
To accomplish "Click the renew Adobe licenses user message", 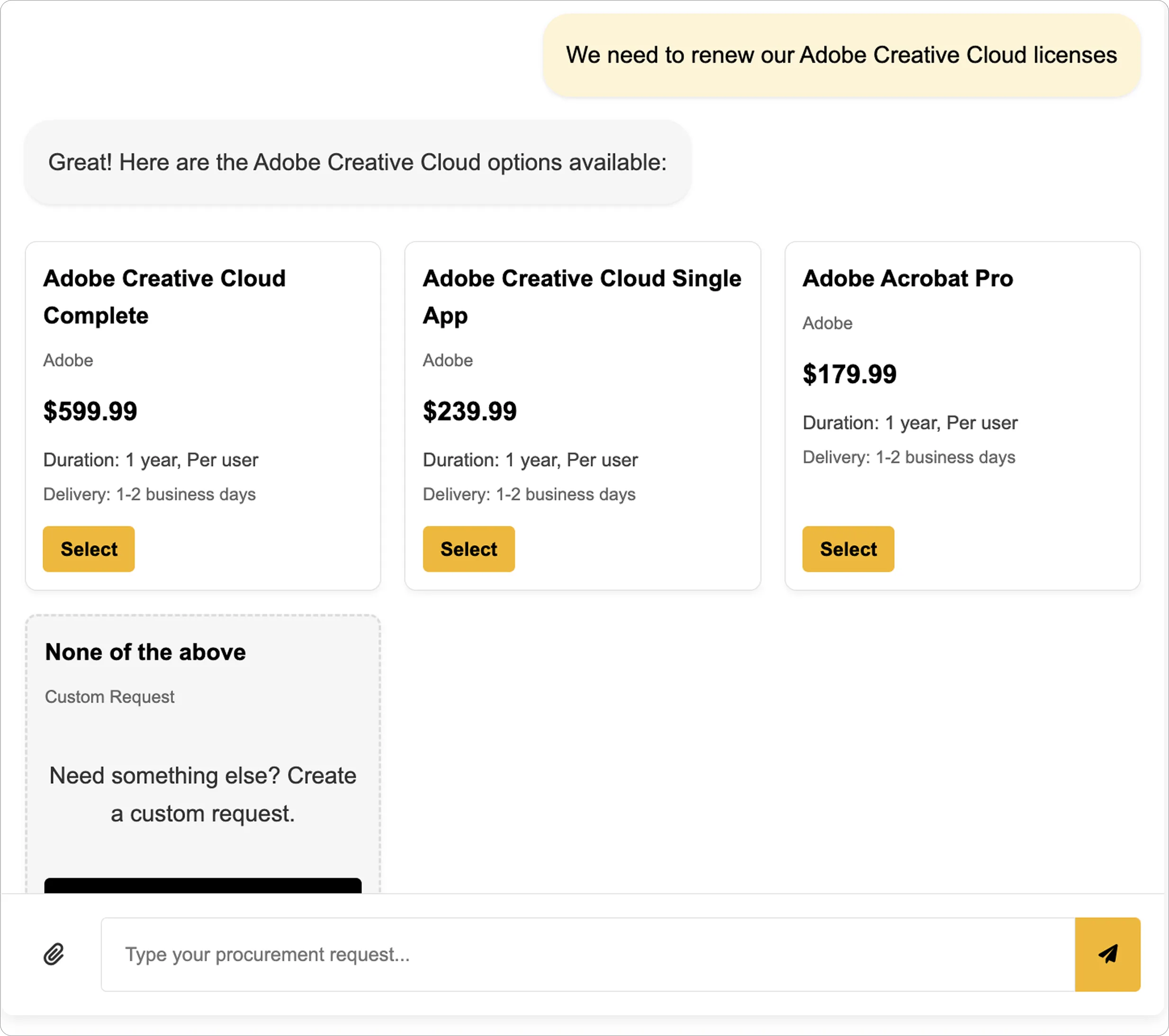I will [x=841, y=55].
